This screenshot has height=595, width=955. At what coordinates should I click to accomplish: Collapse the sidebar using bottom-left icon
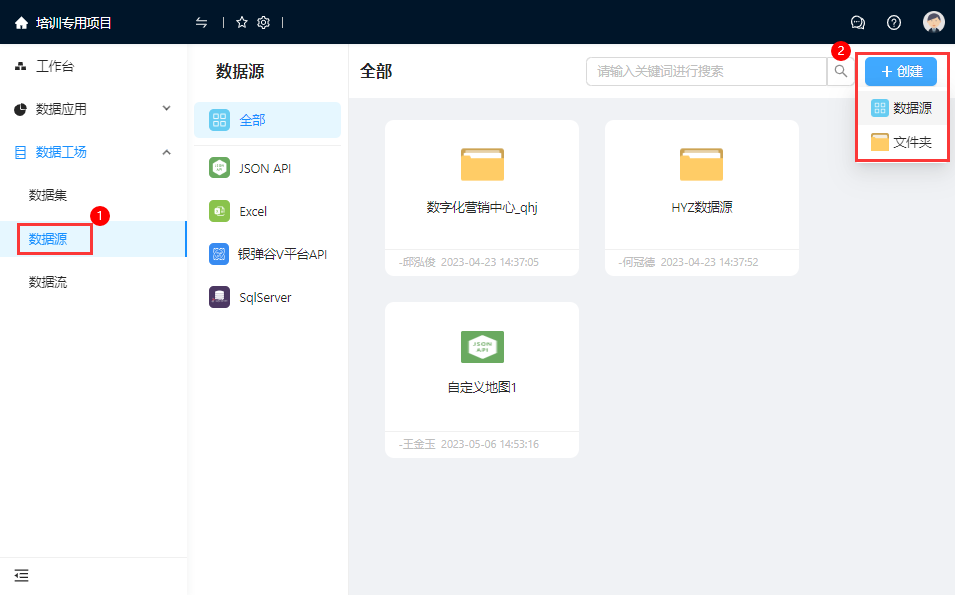[x=21, y=575]
